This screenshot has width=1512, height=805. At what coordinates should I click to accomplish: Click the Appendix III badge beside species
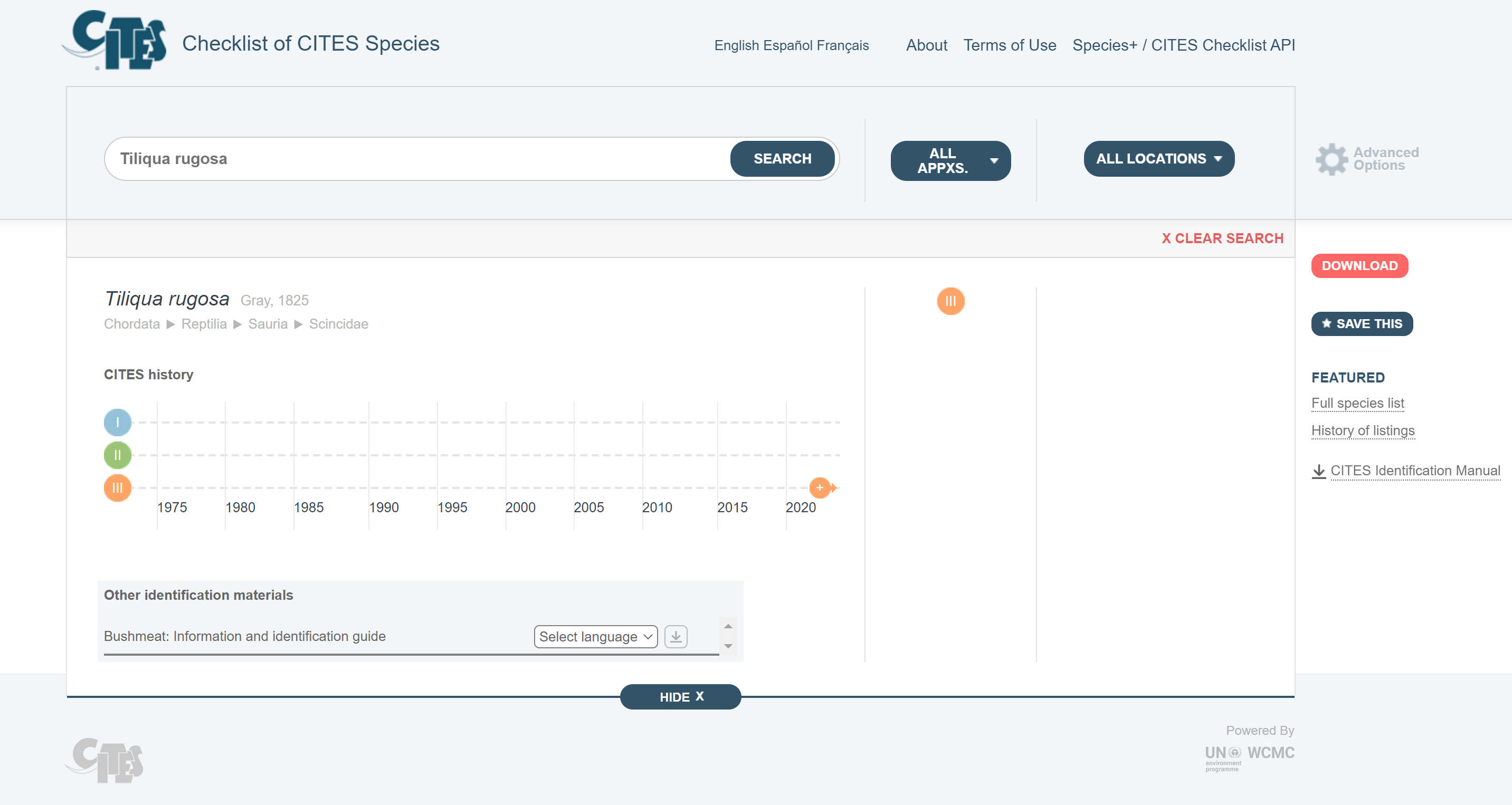[950, 301]
